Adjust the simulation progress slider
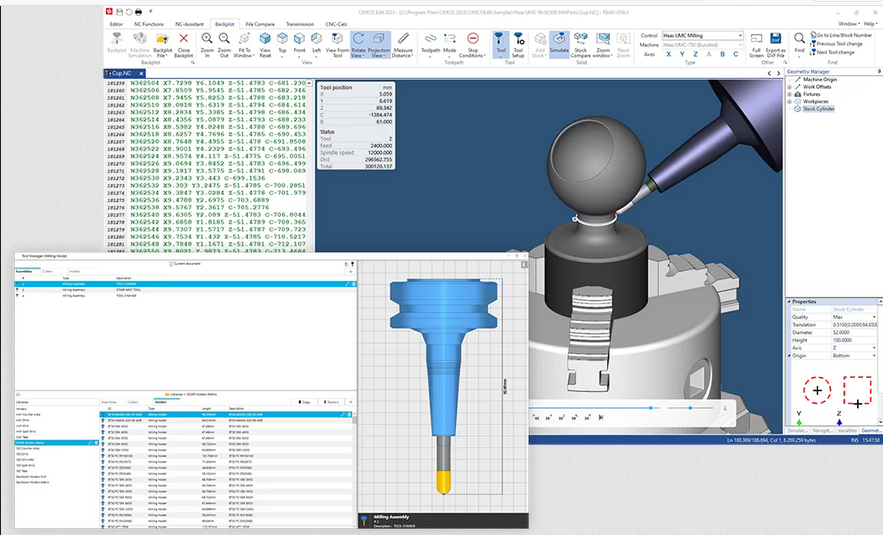 [x=651, y=408]
